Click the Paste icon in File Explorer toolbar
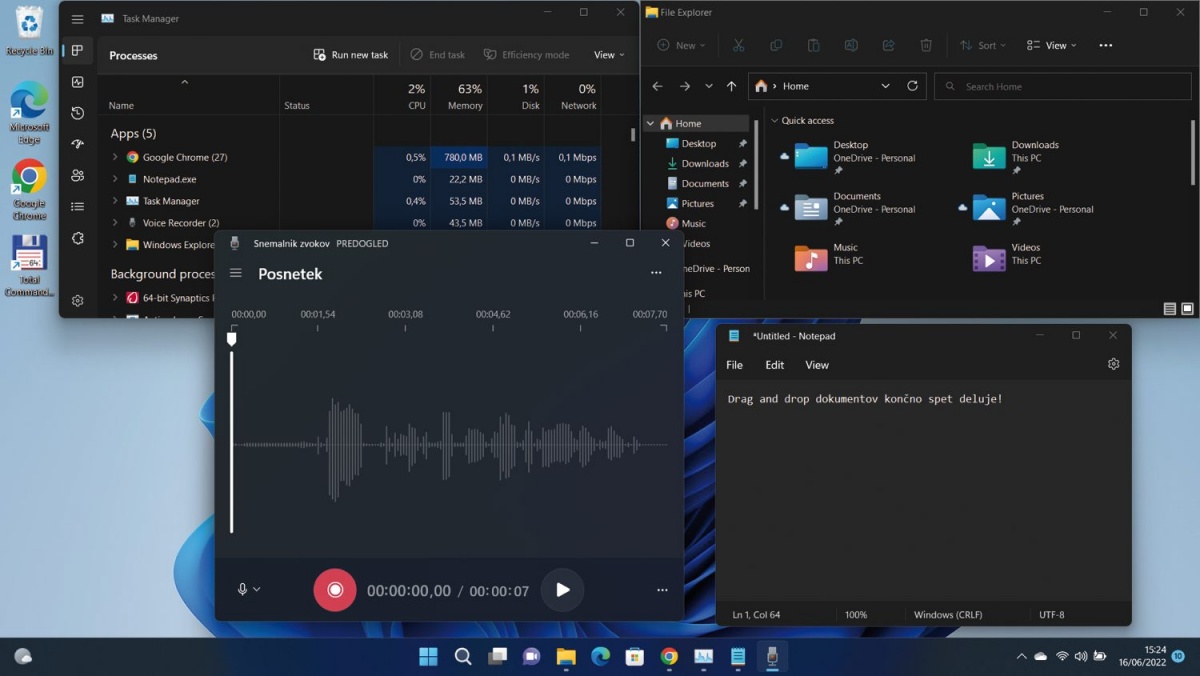 point(814,45)
